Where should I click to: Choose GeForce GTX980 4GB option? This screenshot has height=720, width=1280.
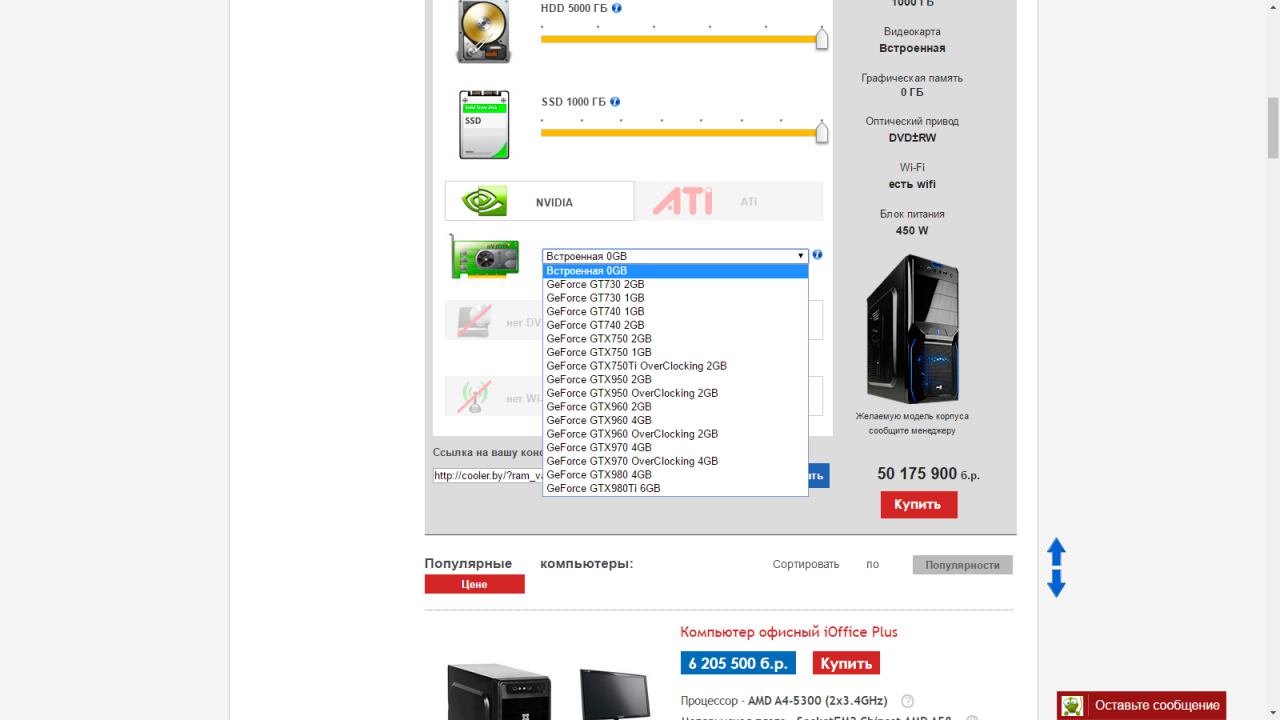675,475
